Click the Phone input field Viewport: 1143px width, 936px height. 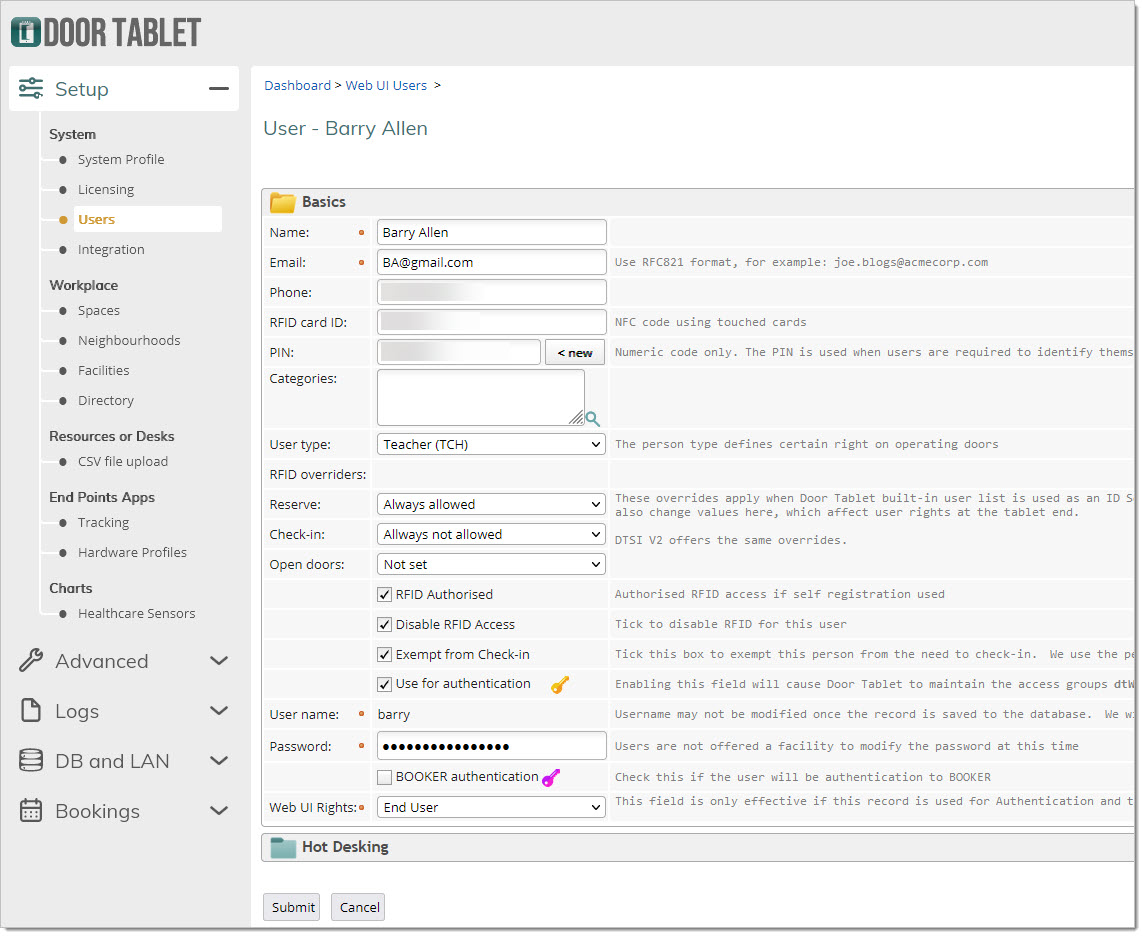[491, 292]
